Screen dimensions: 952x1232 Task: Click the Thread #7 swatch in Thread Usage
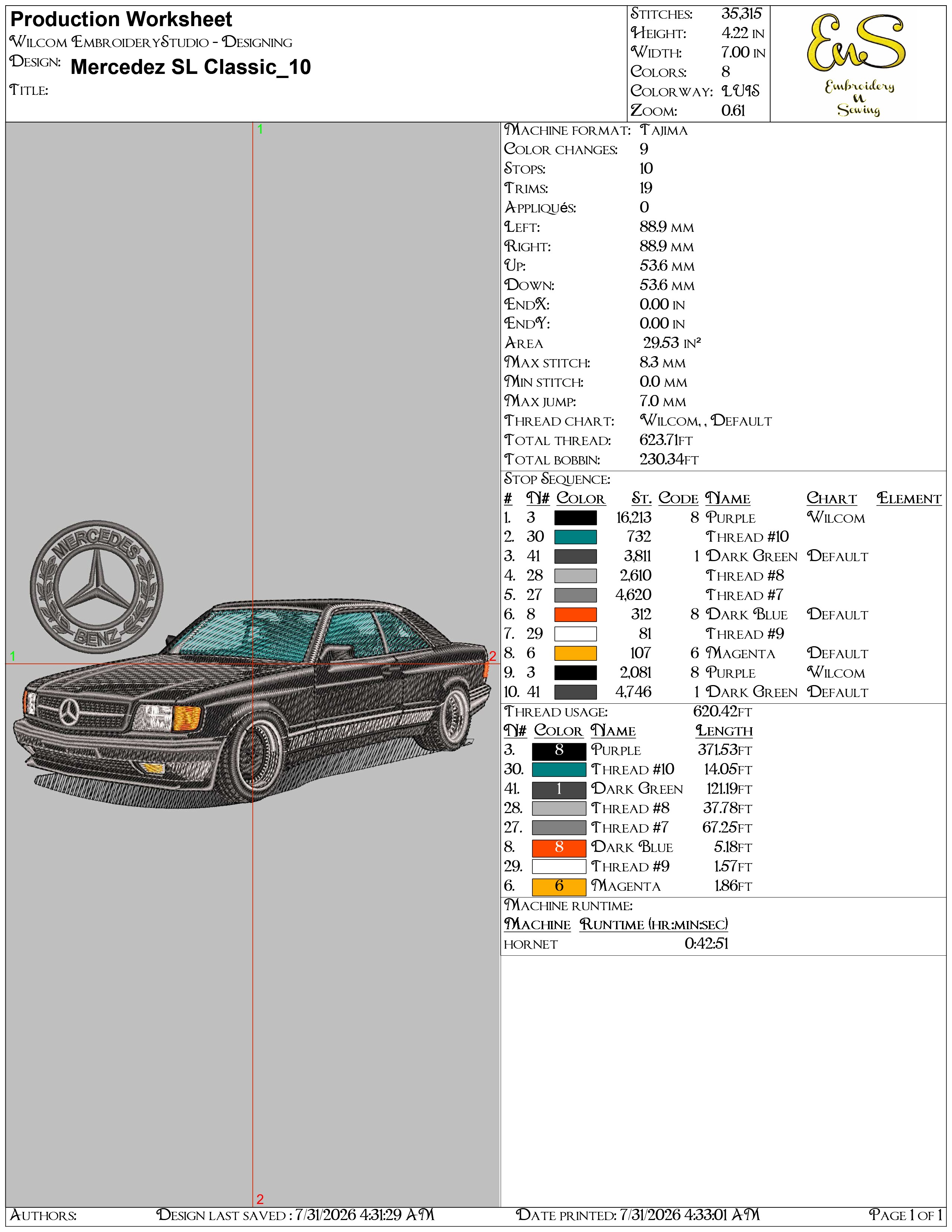(559, 828)
